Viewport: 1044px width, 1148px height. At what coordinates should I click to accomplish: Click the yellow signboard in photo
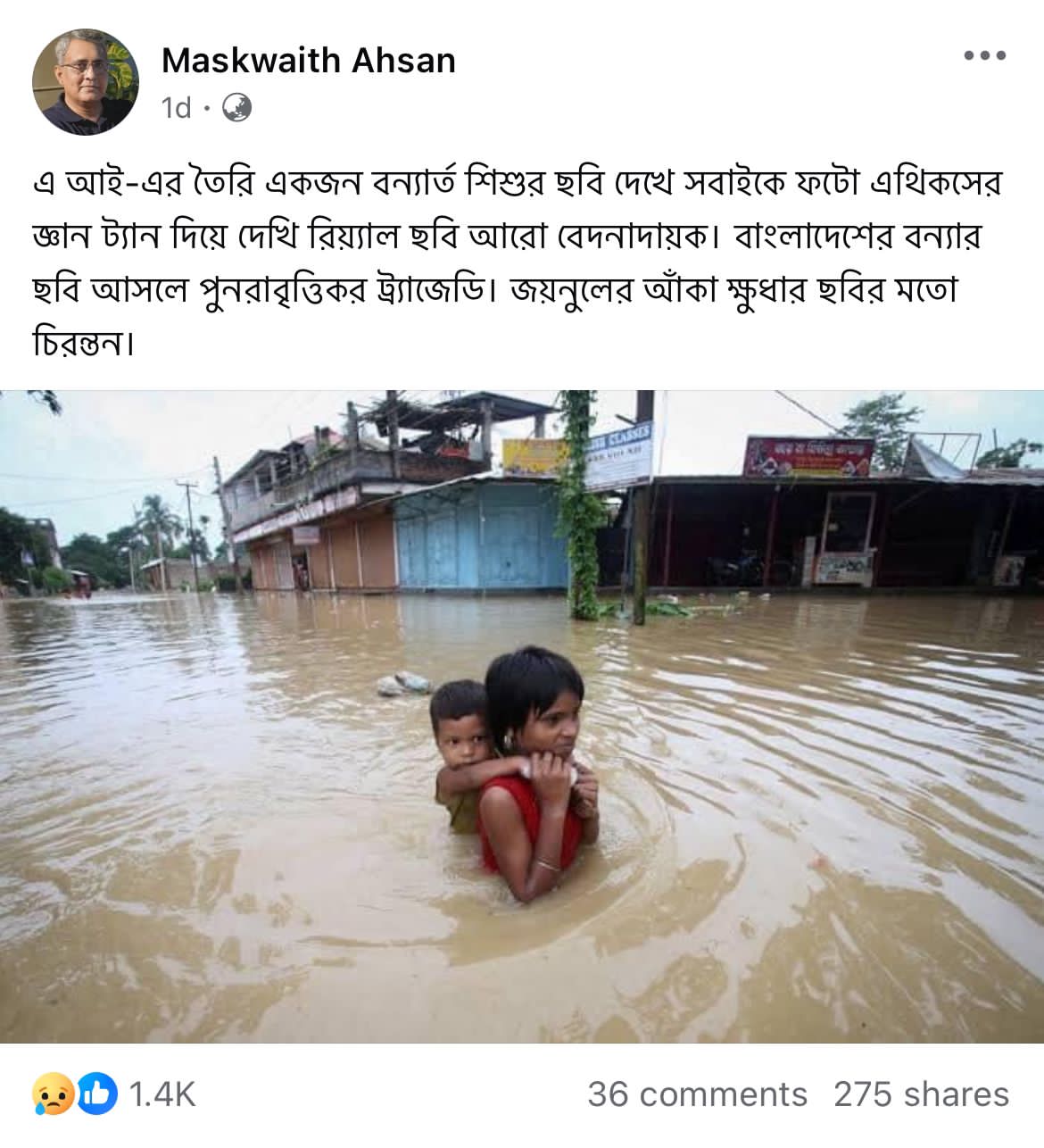pyautogui.click(x=534, y=457)
